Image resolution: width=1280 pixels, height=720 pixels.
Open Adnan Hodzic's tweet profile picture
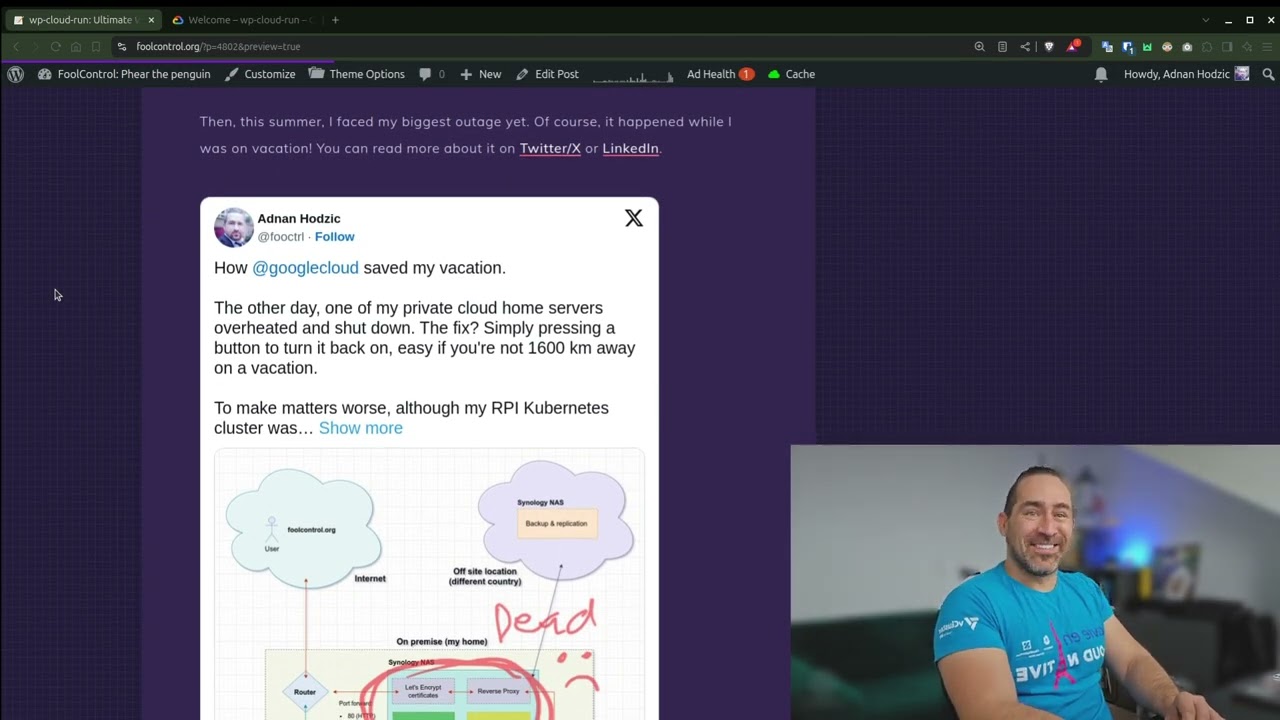[233, 227]
